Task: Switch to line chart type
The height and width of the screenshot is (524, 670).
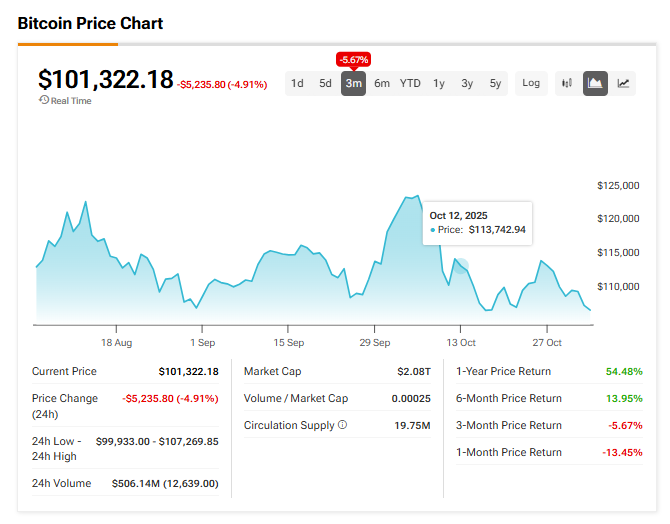Action: point(623,83)
